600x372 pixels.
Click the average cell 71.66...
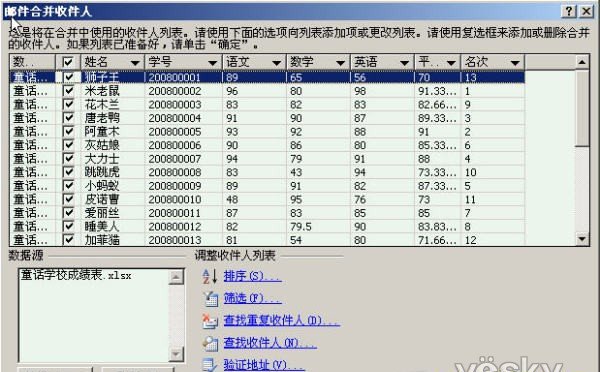tap(437, 240)
